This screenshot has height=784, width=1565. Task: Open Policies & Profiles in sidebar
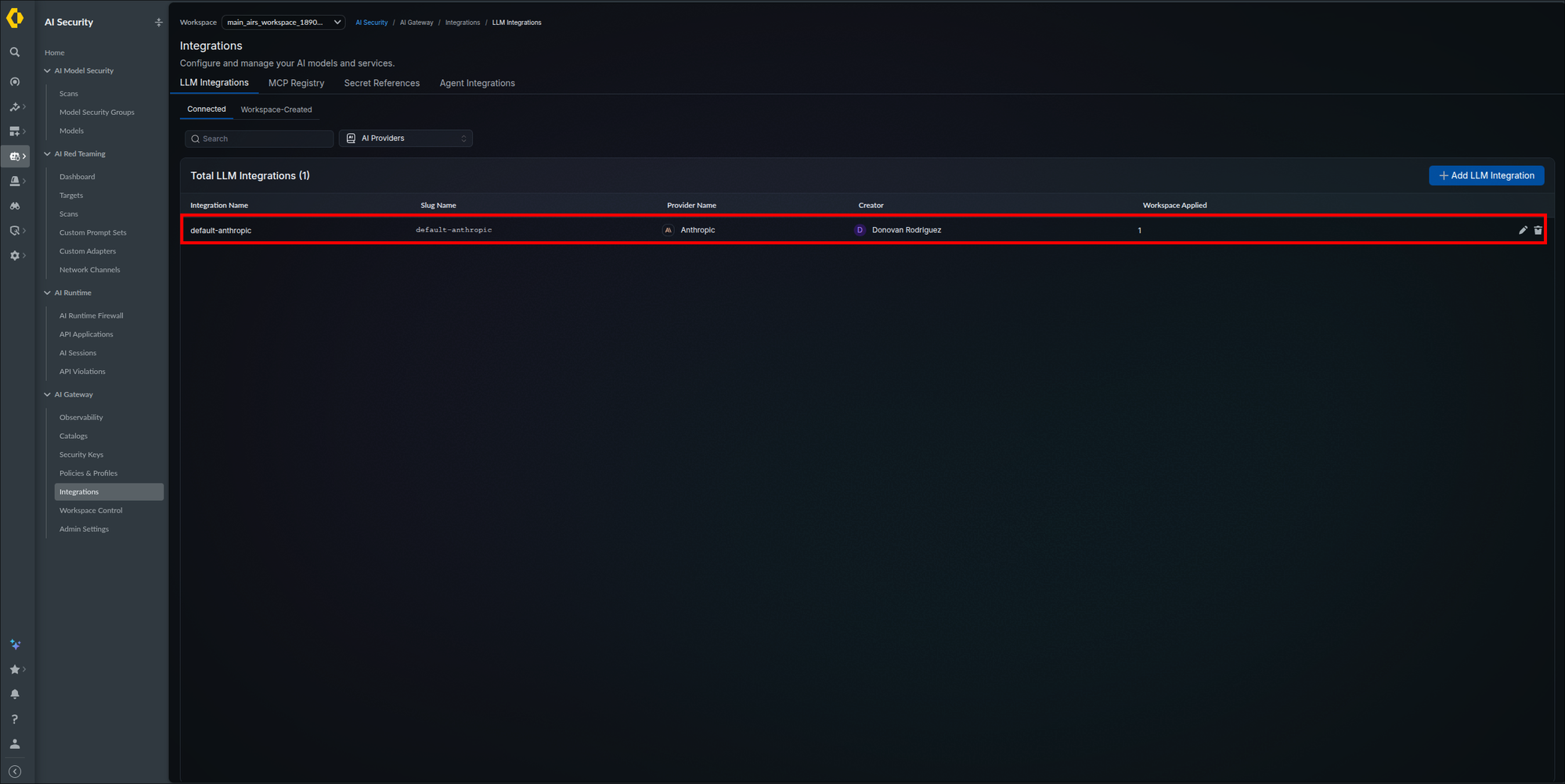tap(88, 474)
